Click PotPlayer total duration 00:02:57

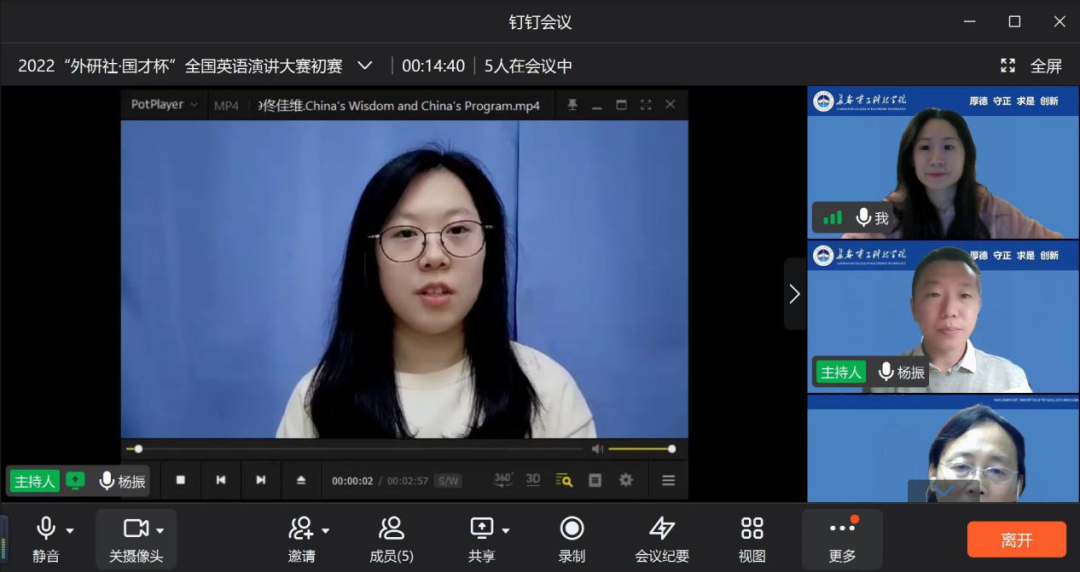407,481
